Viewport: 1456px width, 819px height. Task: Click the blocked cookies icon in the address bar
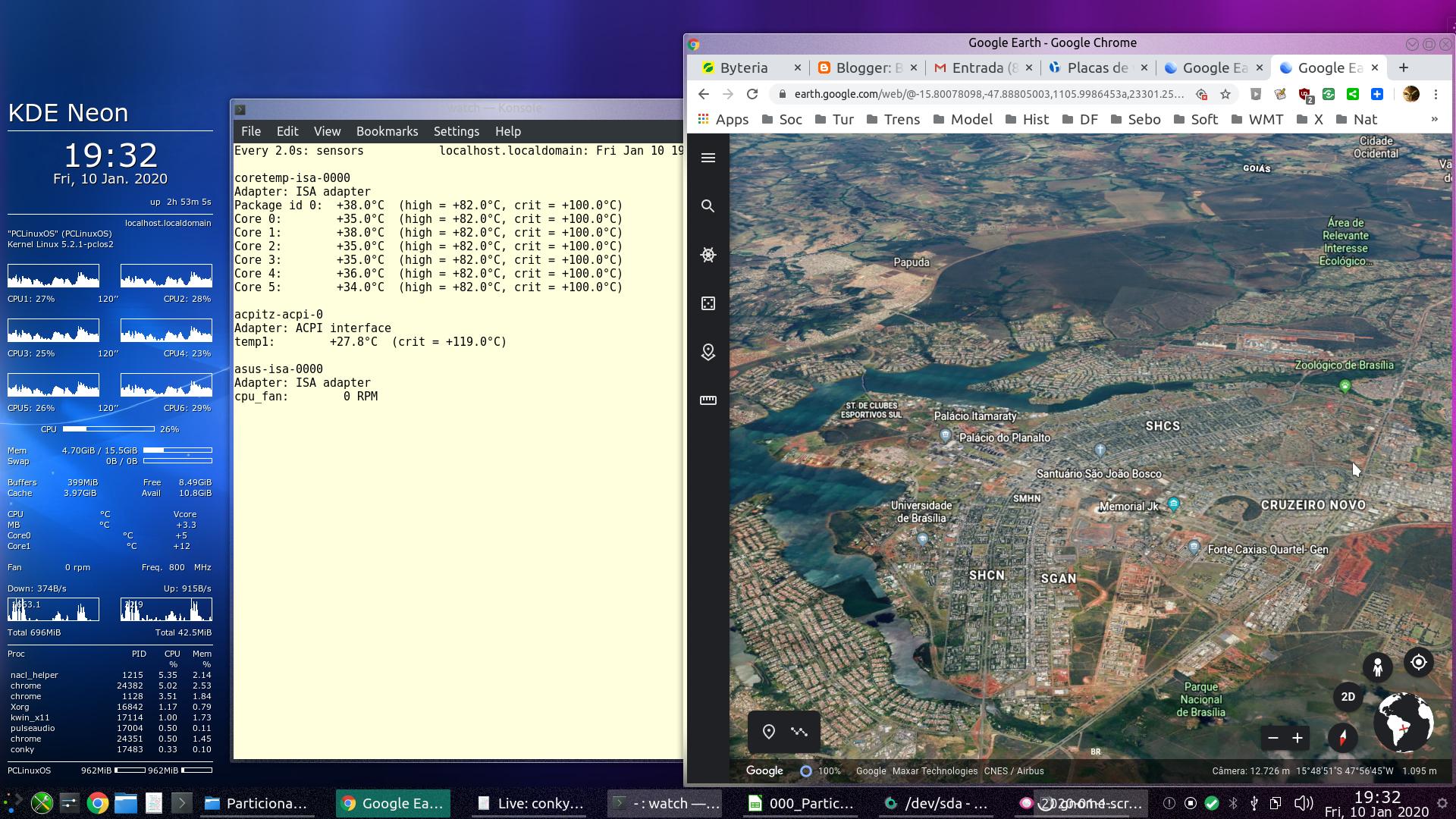pos(1201,94)
